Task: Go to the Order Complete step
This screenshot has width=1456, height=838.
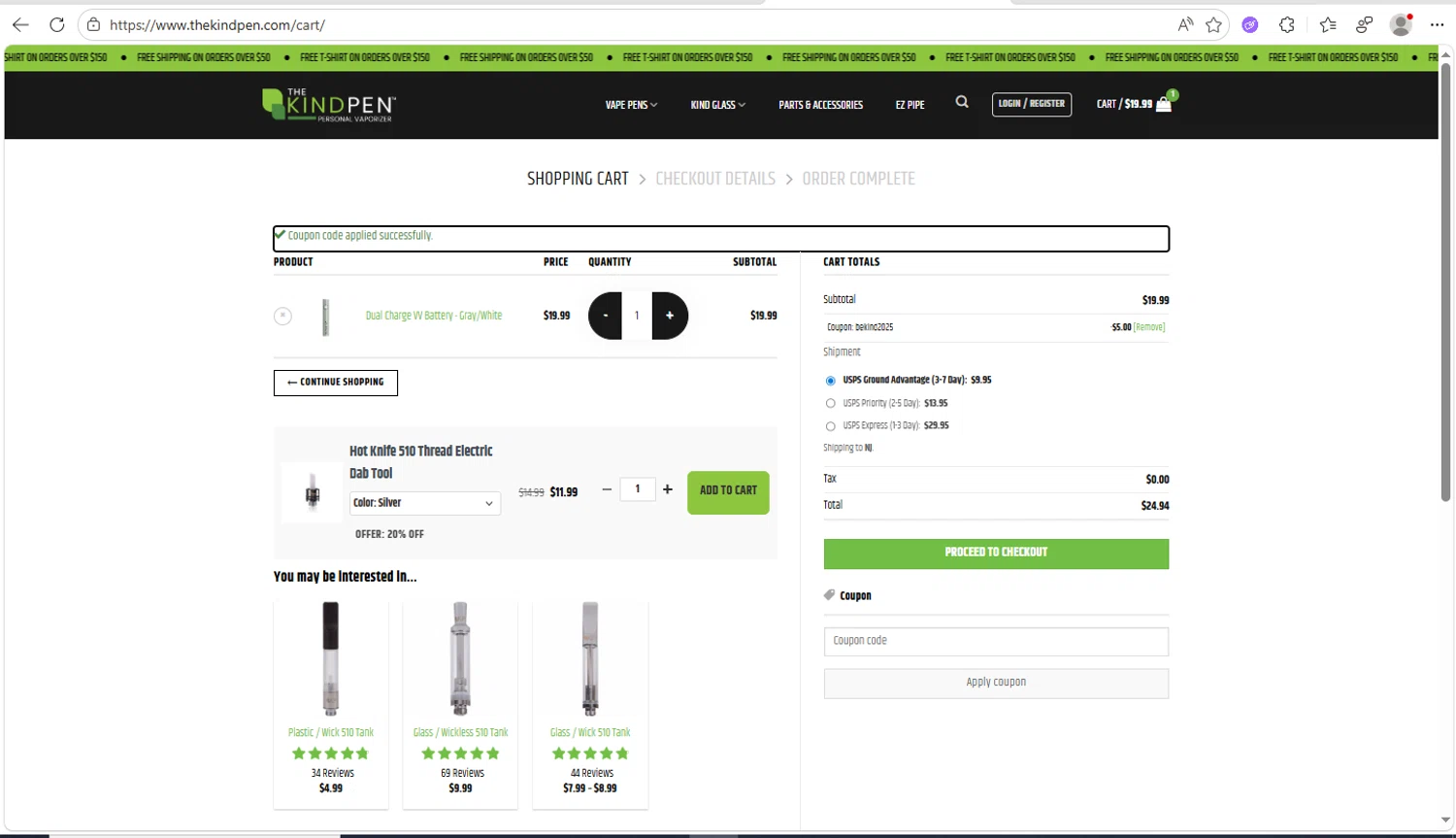Action: coord(859,179)
